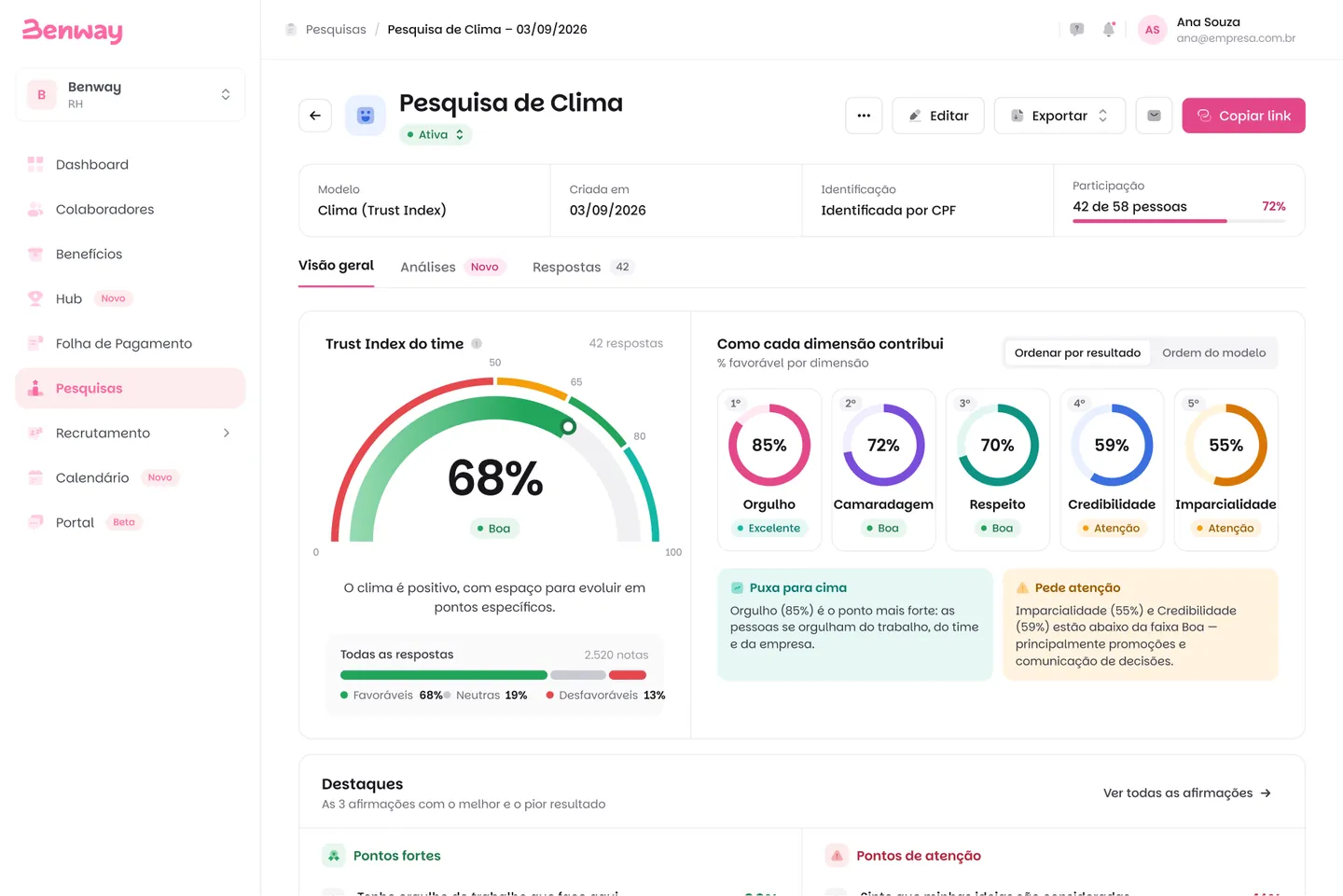Select the Orgulho 85% dimension card
Viewport: 1343px width, 896px height.
tap(769, 470)
